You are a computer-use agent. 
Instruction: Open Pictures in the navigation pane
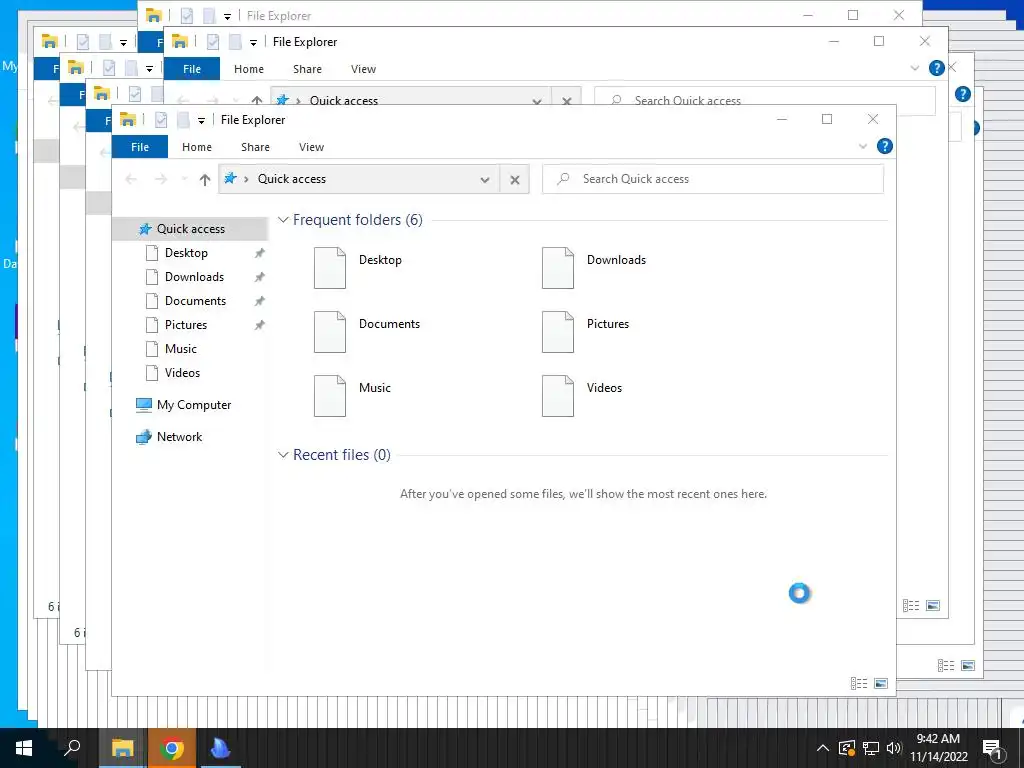click(185, 325)
